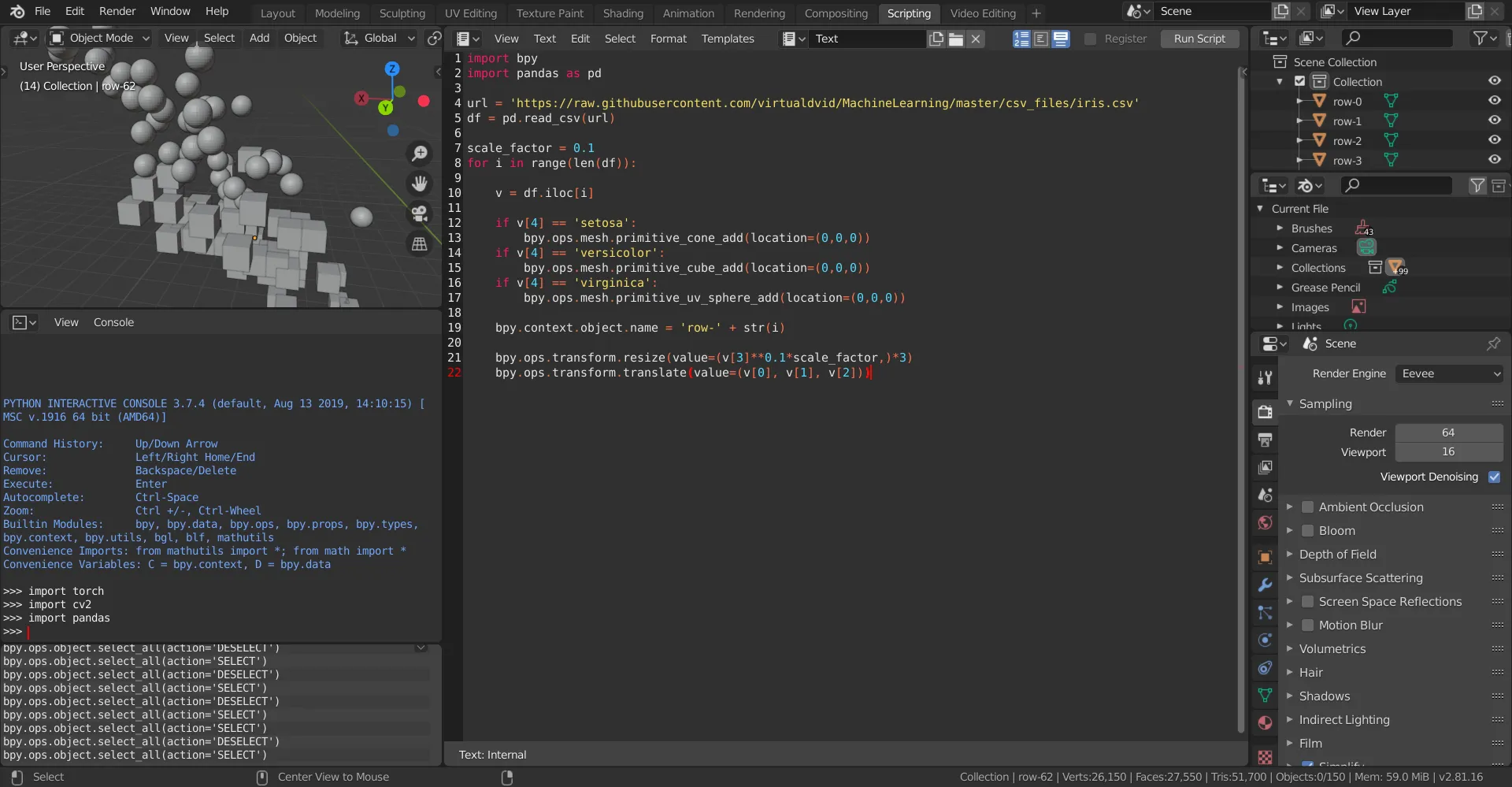Switch to orthographic grid view icon

point(420,244)
